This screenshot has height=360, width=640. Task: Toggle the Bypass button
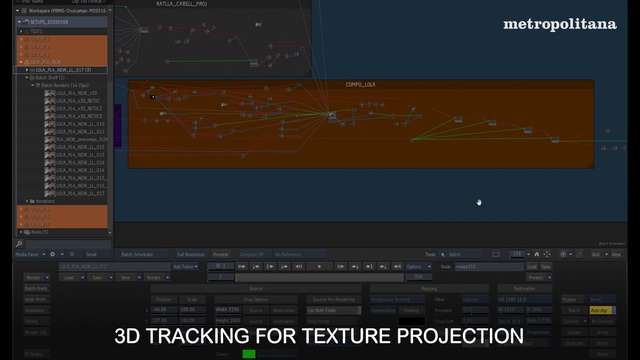click(x=574, y=300)
